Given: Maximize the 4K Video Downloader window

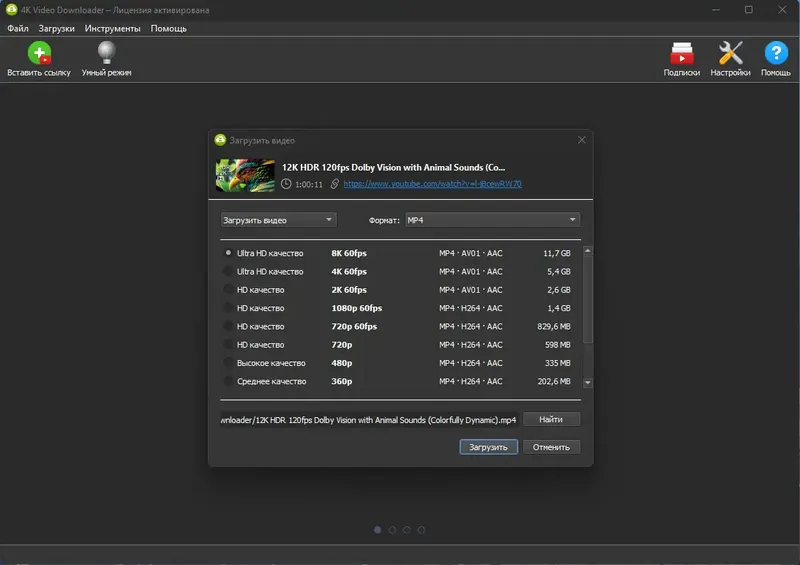Looking at the screenshot, I should click(x=748, y=10).
